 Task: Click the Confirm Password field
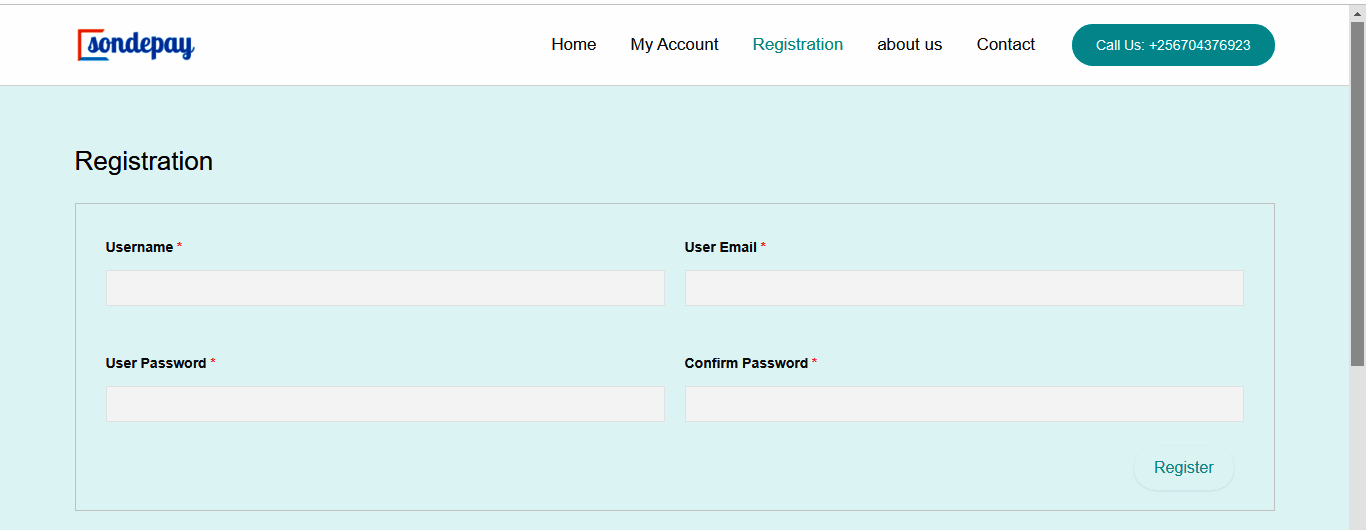[x=963, y=404]
